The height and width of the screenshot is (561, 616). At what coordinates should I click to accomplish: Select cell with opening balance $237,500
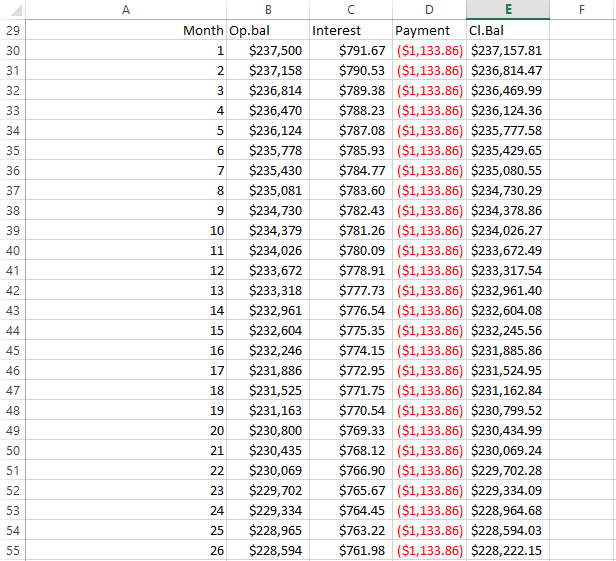(268, 50)
